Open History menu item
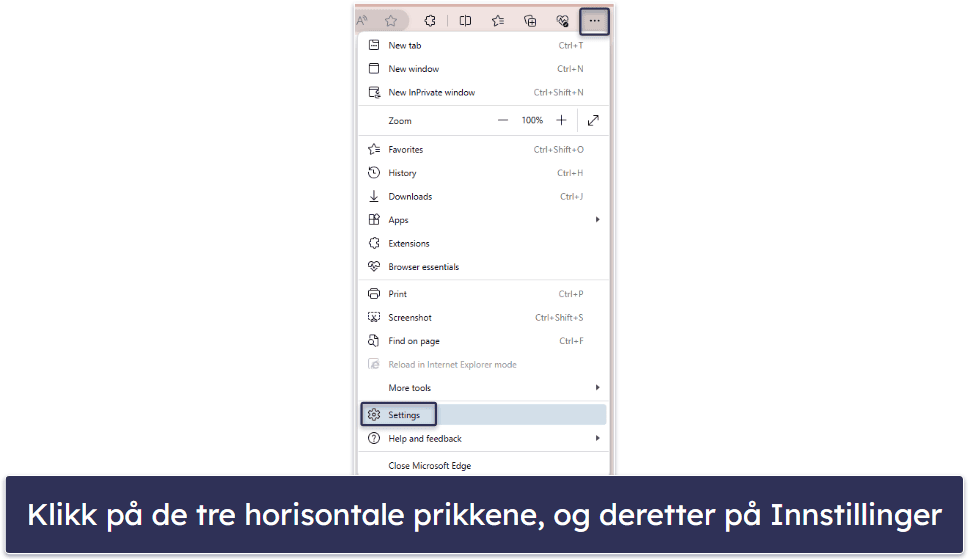This screenshot has height=559, width=969. coord(483,173)
